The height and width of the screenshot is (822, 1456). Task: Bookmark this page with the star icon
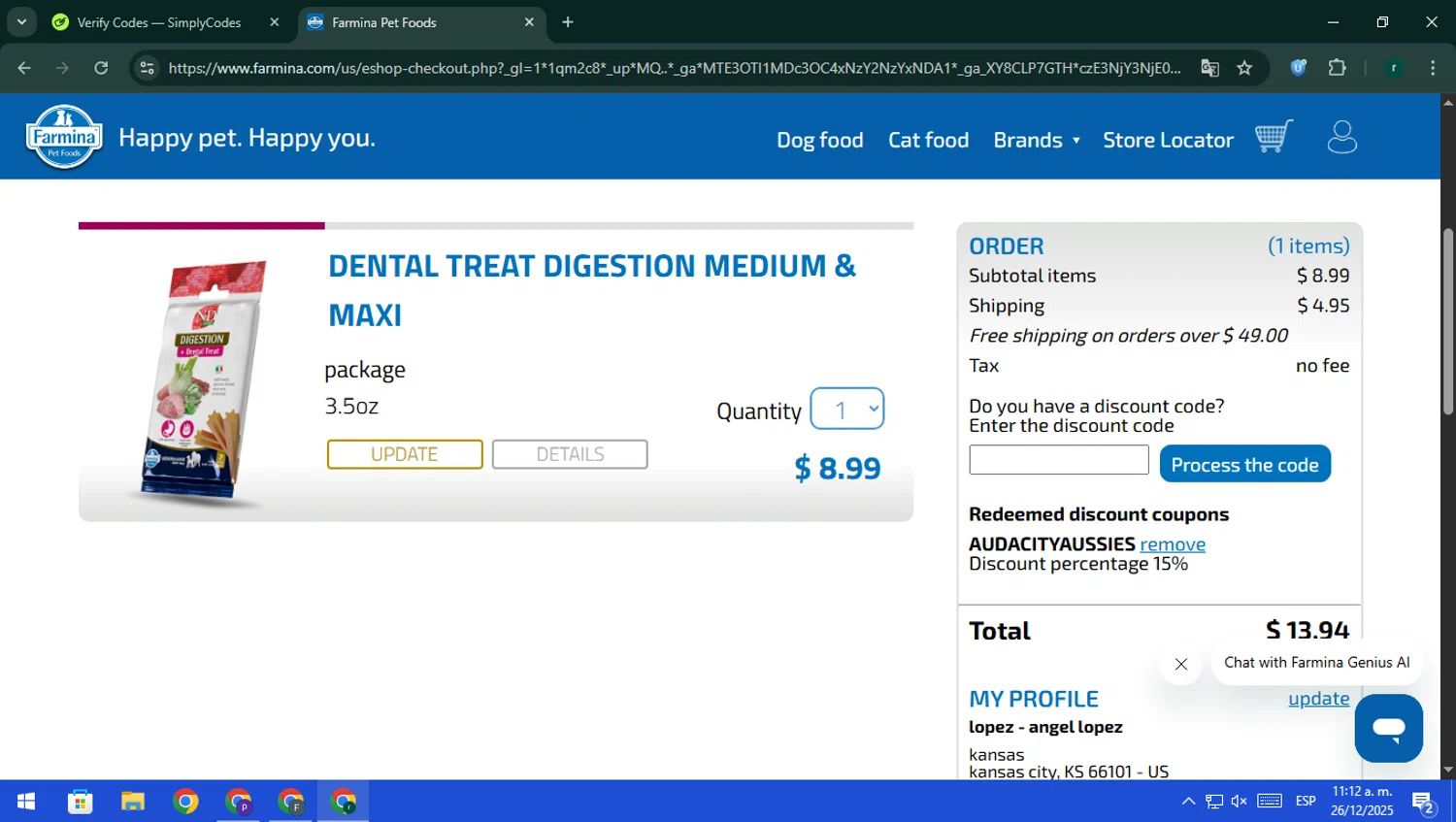[1244, 68]
